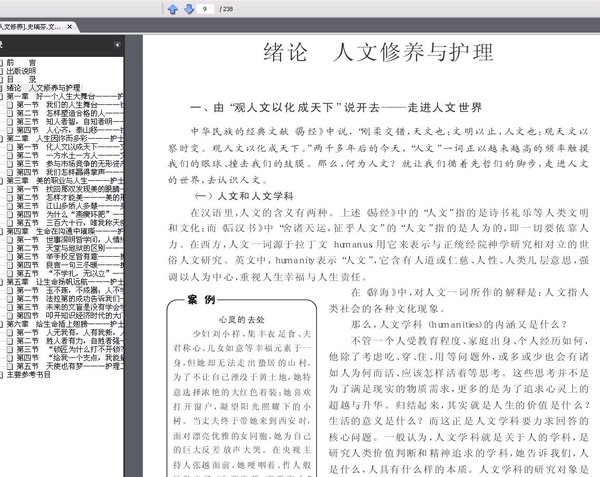Image resolution: width=600 pixels, height=477 pixels.
Task: Open 第五章 让生命扬帆远航 bookmark
Action: coord(65,282)
